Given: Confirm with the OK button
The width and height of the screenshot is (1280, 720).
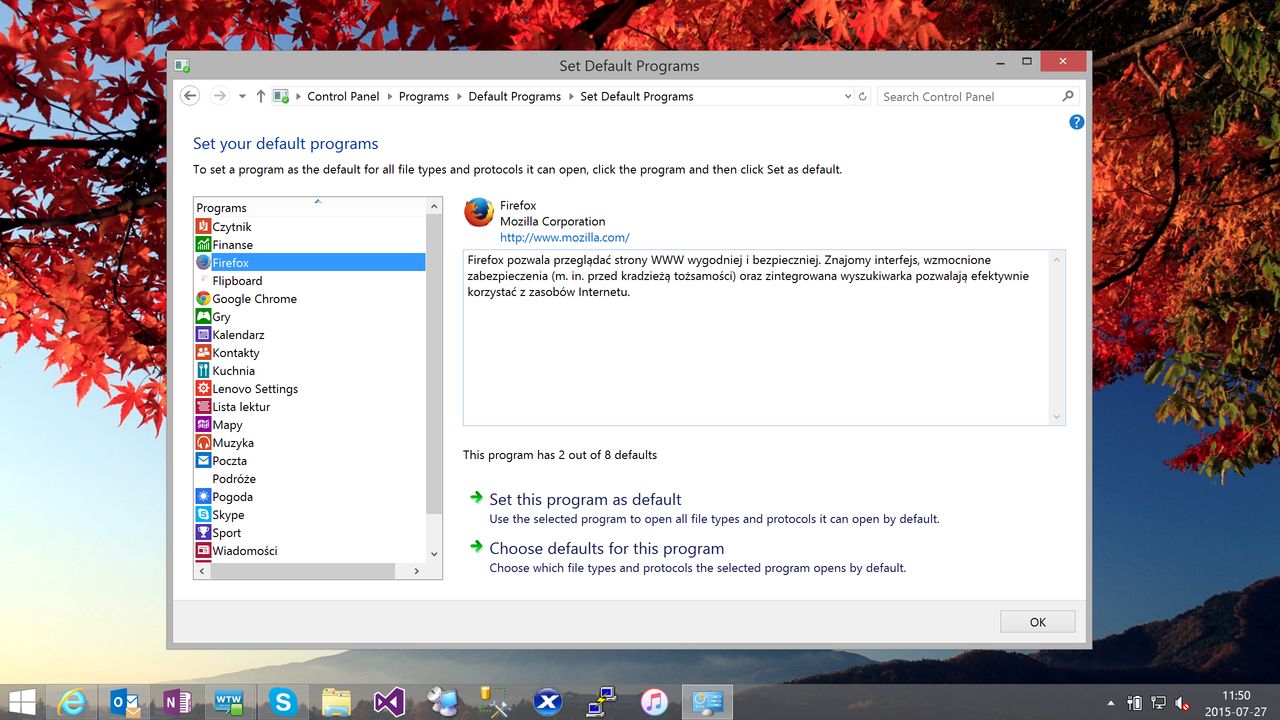Looking at the screenshot, I should tap(1037, 622).
